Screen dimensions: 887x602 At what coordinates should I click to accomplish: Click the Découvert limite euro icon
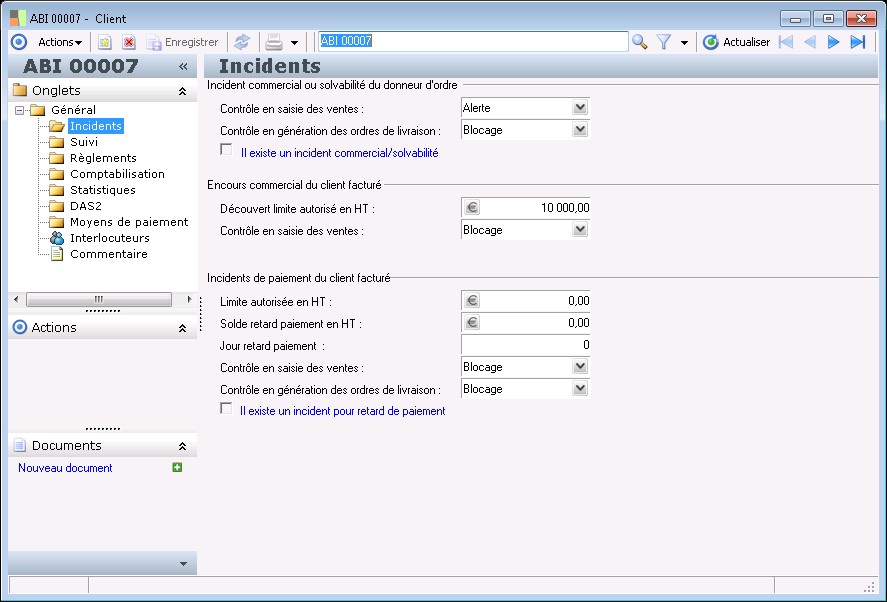(472, 208)
